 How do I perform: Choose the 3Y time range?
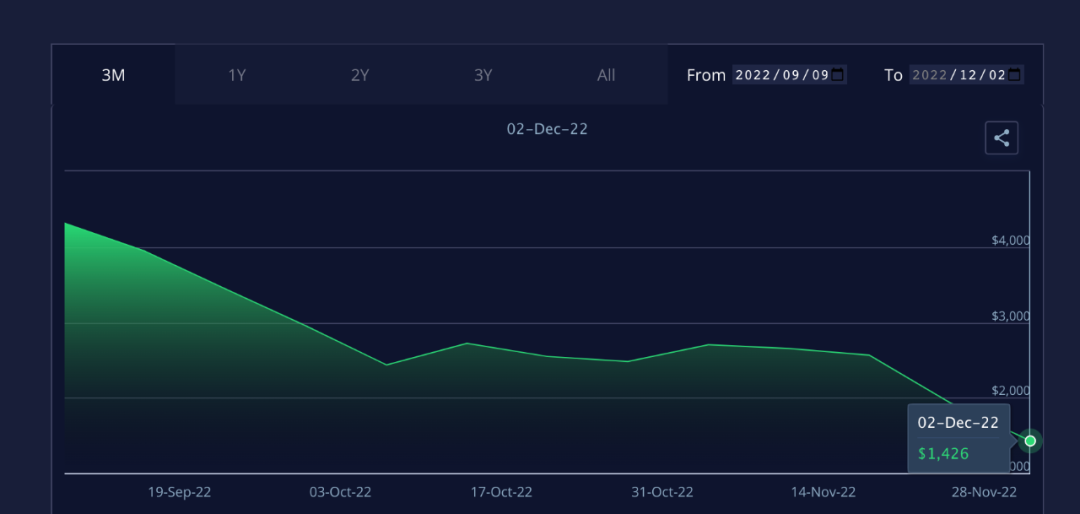coord(483,75)
